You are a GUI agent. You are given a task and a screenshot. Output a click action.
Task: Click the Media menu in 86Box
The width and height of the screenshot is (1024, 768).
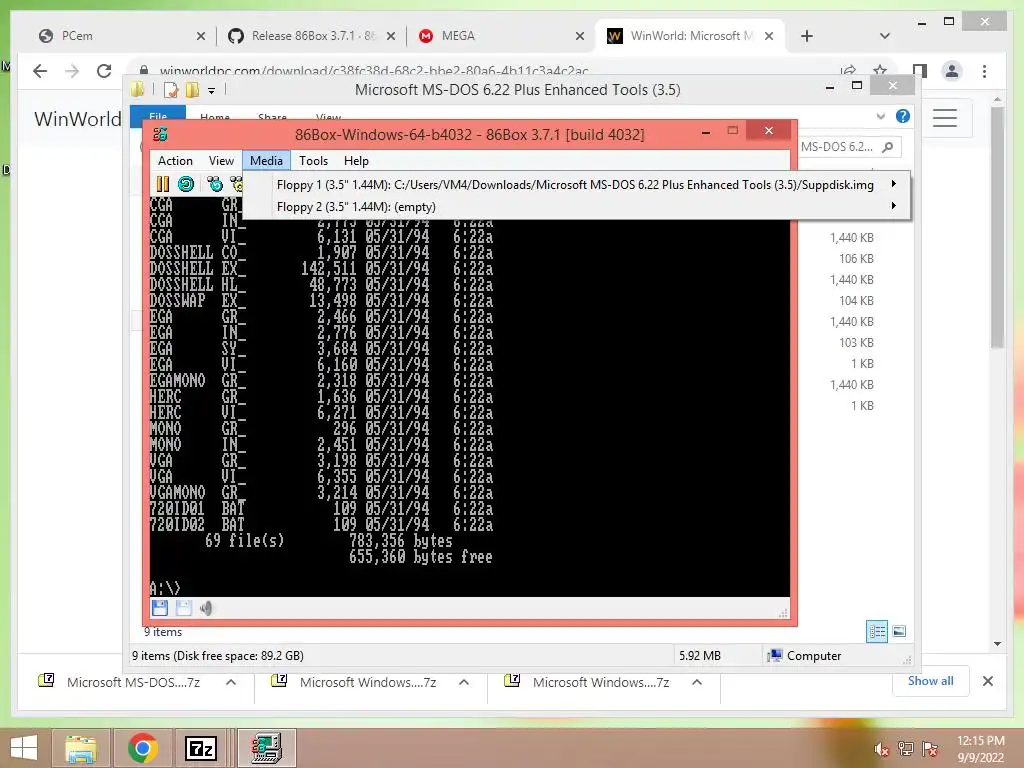[266, 161]
